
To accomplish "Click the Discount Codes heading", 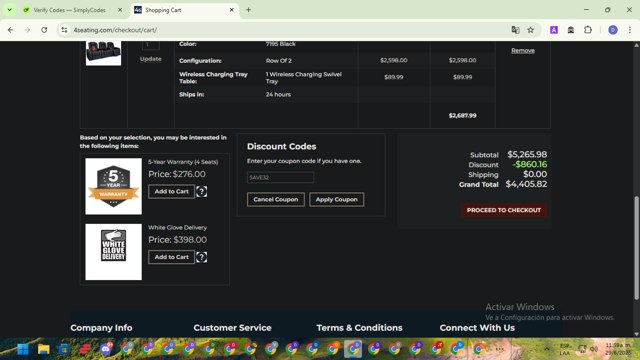I will coord(282,147).
